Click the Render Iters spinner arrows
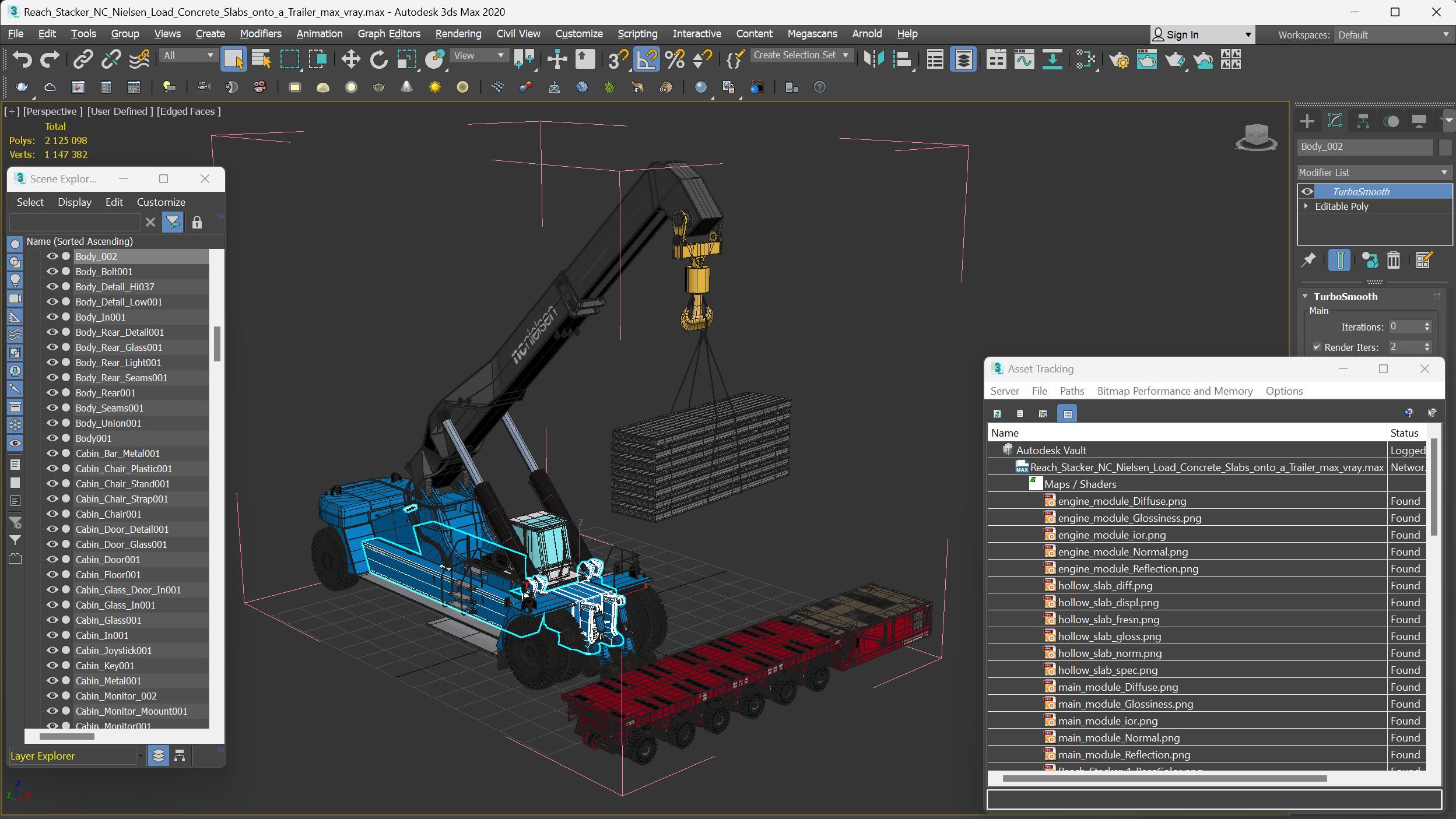Screen dimensions: 1456x819 (1427, 347)
